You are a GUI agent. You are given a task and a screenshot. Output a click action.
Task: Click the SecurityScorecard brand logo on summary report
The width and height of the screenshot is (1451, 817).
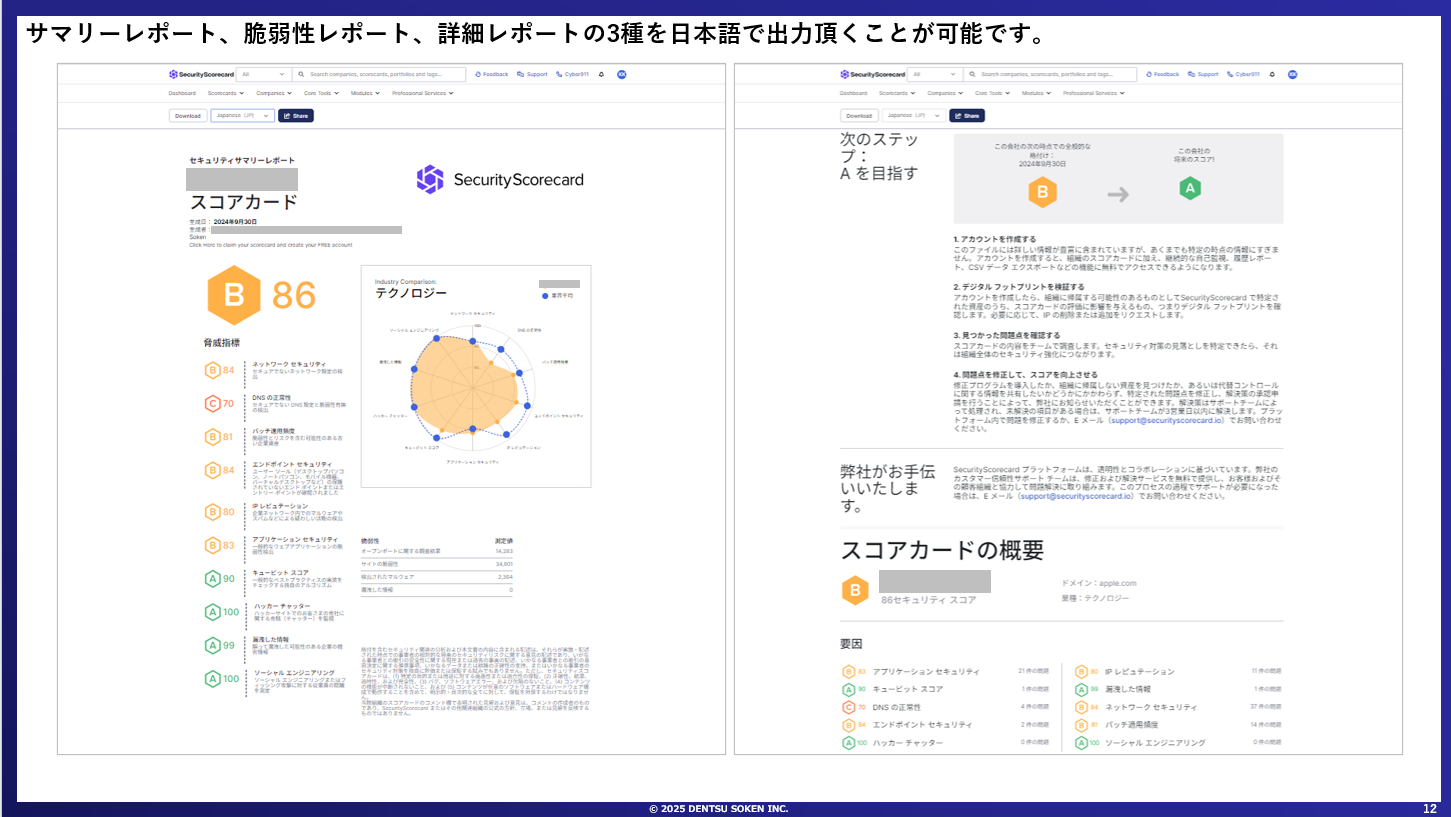[x=500, y=180]
